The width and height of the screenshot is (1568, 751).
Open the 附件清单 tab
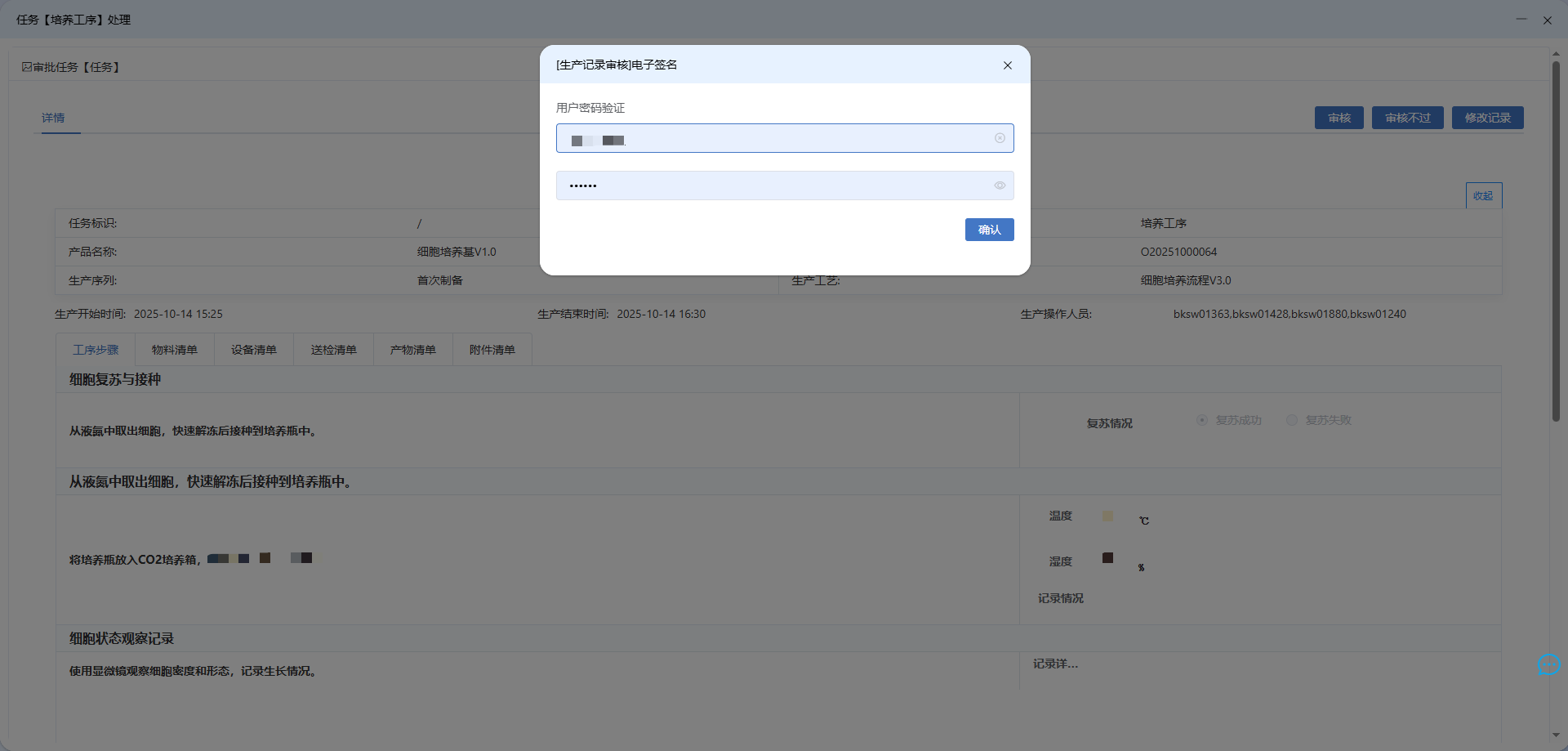(492, 350)
